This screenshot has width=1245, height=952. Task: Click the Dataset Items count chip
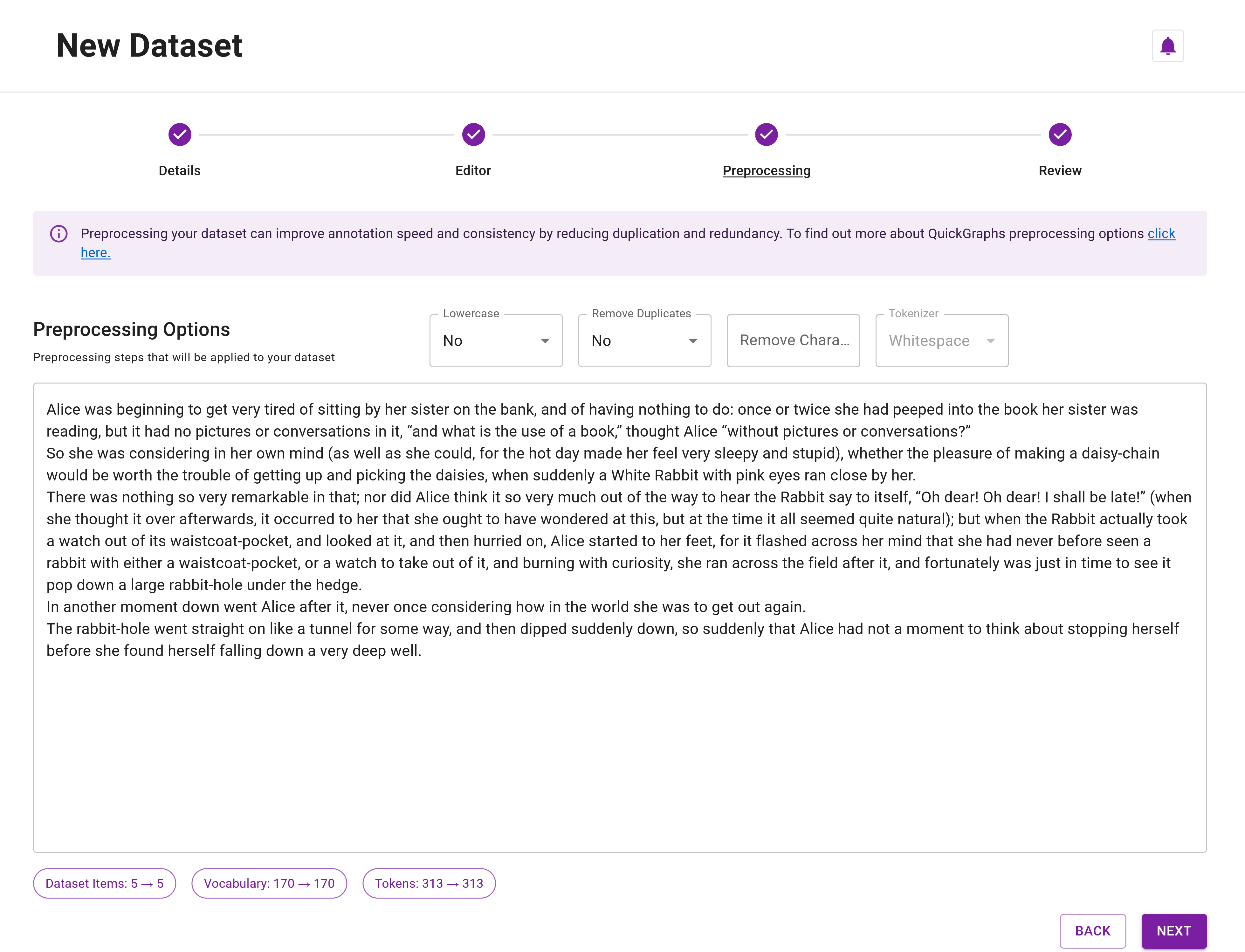point(104,883)
